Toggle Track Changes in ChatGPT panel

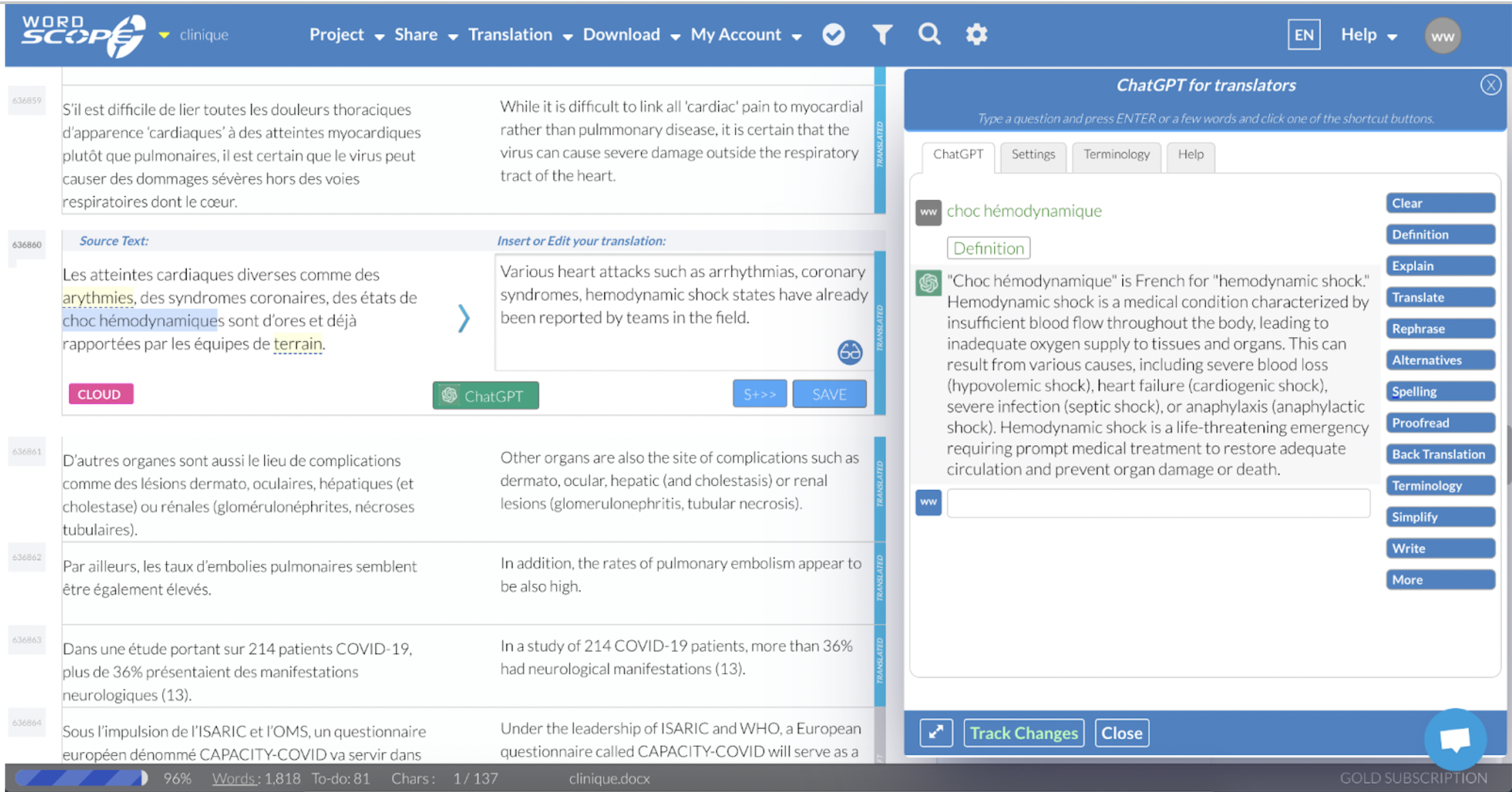click(x=1023, y=732)
